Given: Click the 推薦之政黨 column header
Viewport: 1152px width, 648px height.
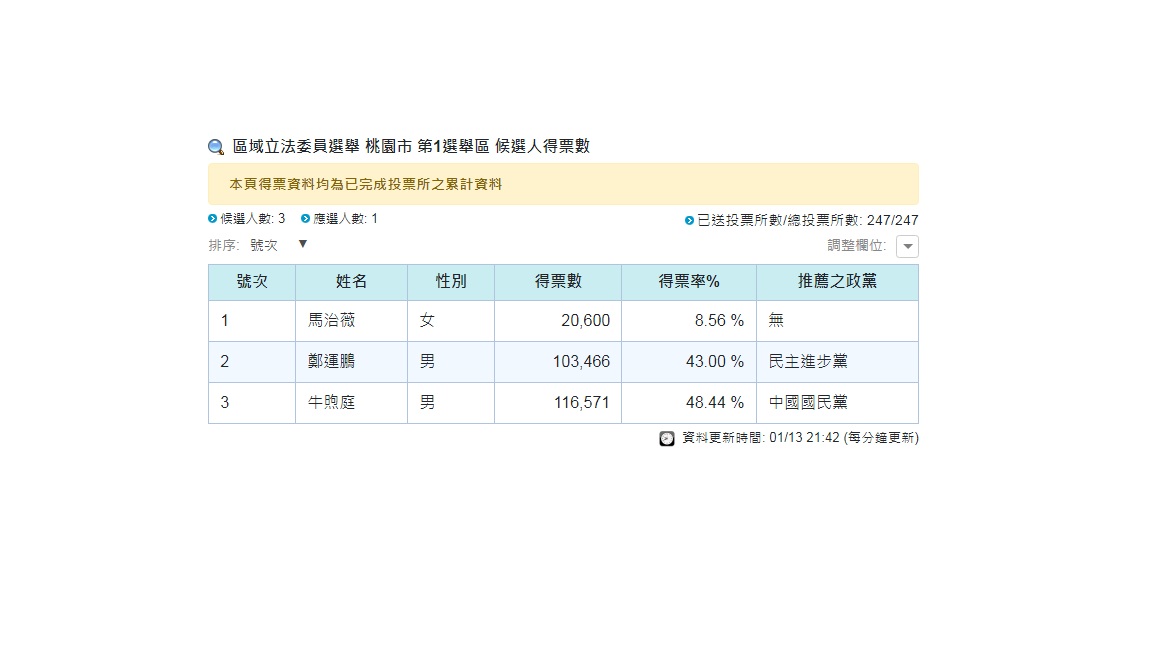Looking at the screenshot, I should 838,282.
